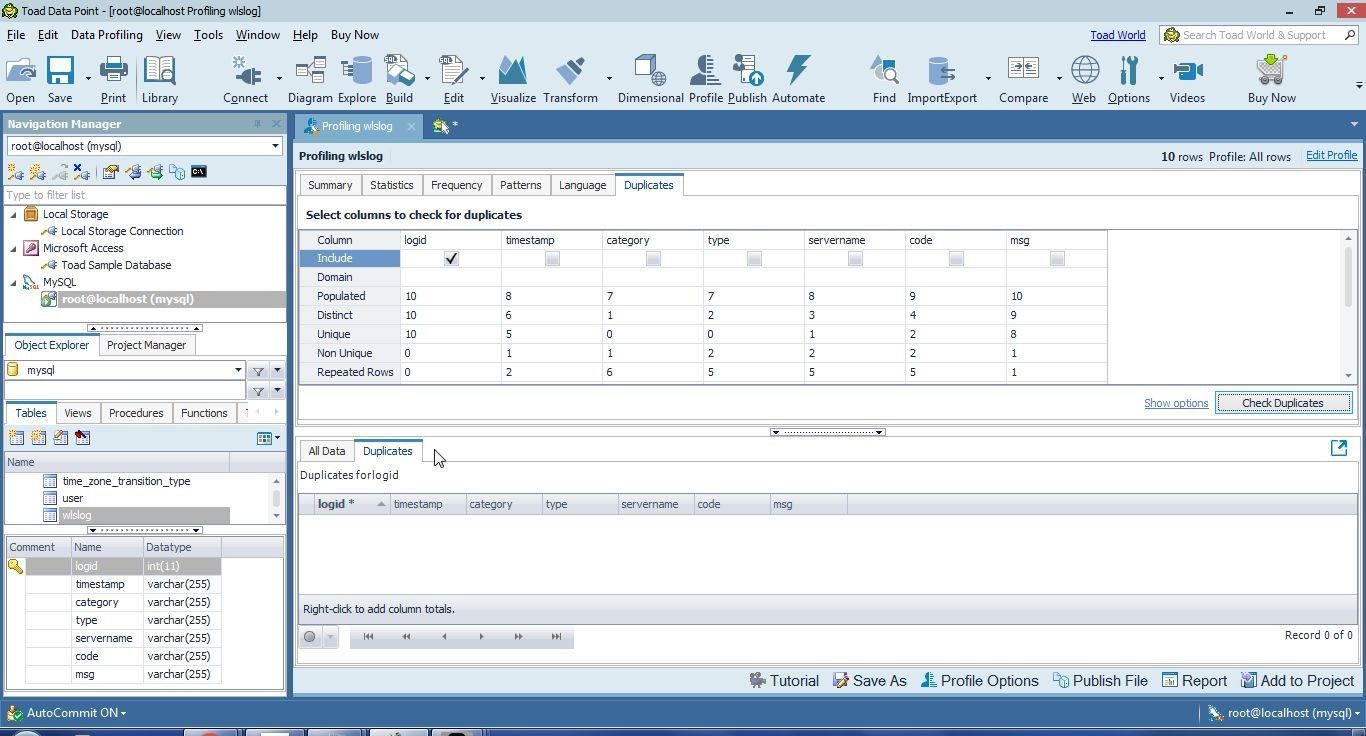
Task: Open the Toad World link
Action: (1118, 35)
